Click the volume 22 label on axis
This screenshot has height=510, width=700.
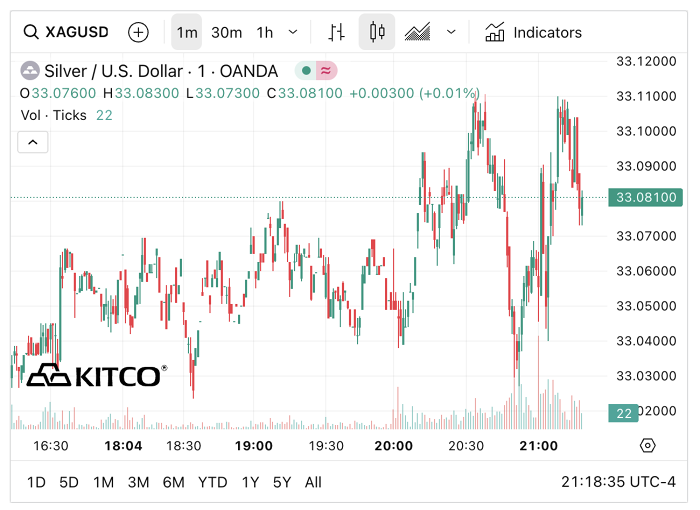(x=624, y=414)
